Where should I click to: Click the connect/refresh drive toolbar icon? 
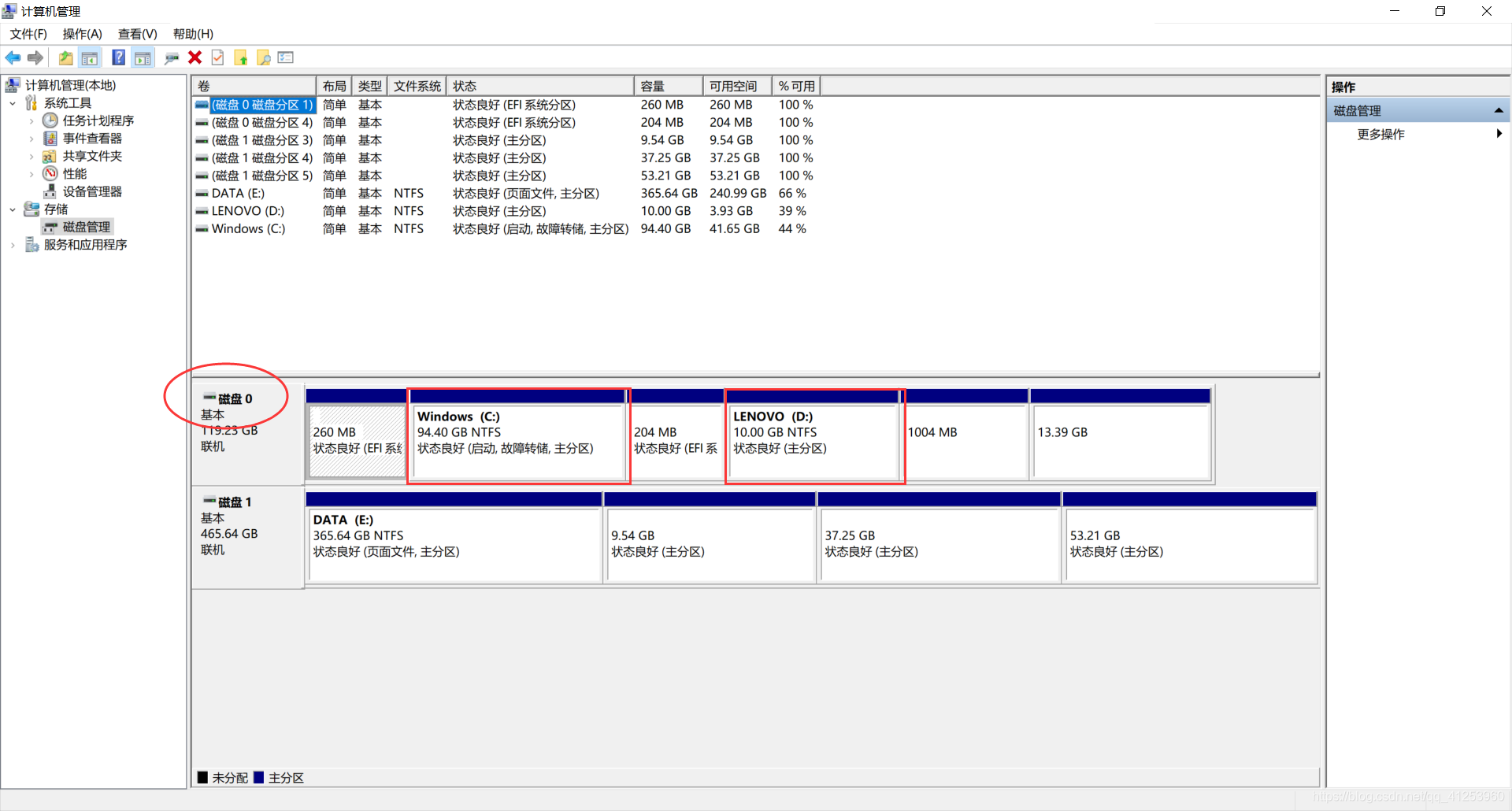point(172,57)
